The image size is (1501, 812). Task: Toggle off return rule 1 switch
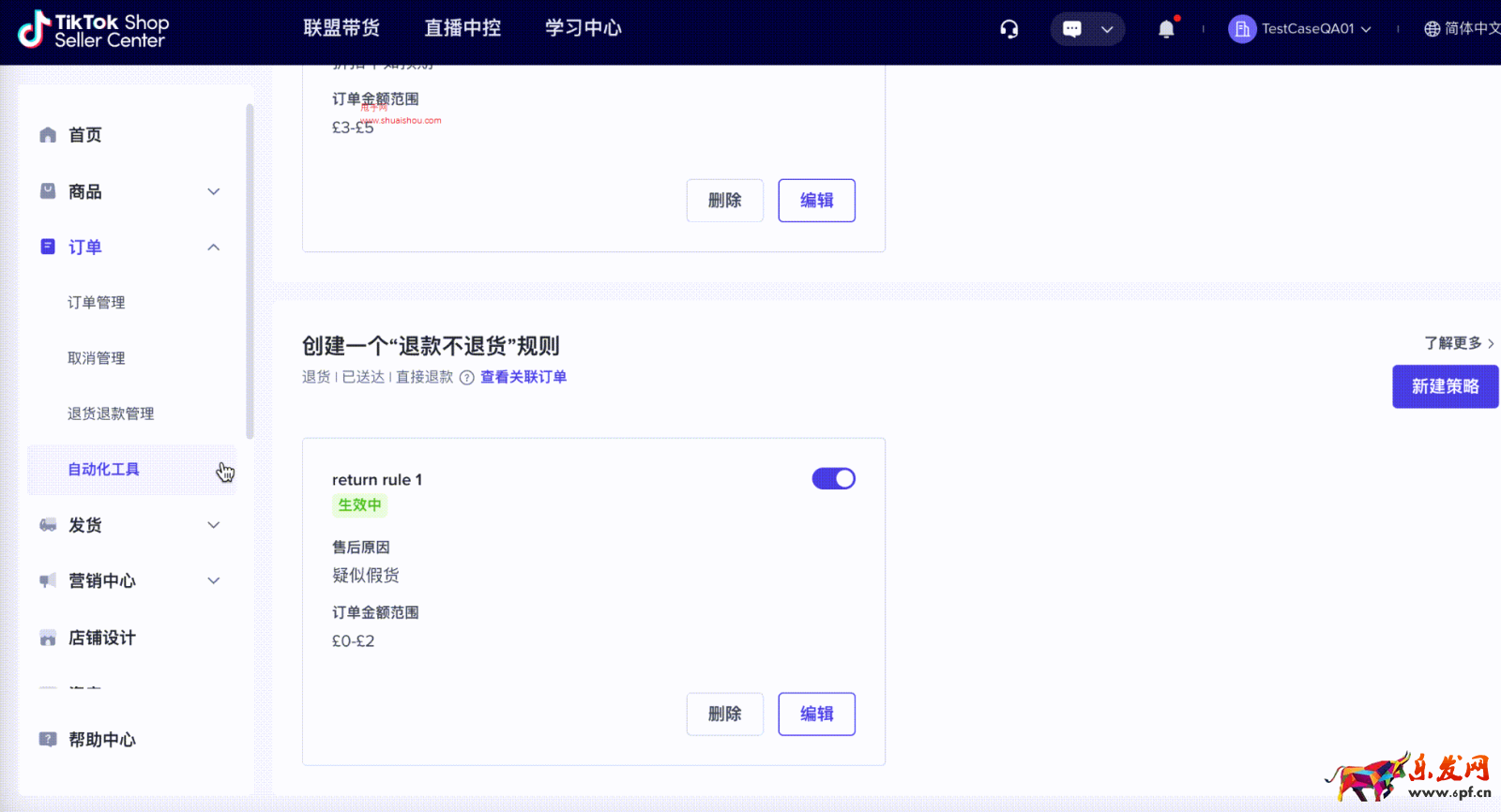pos(833,479)
